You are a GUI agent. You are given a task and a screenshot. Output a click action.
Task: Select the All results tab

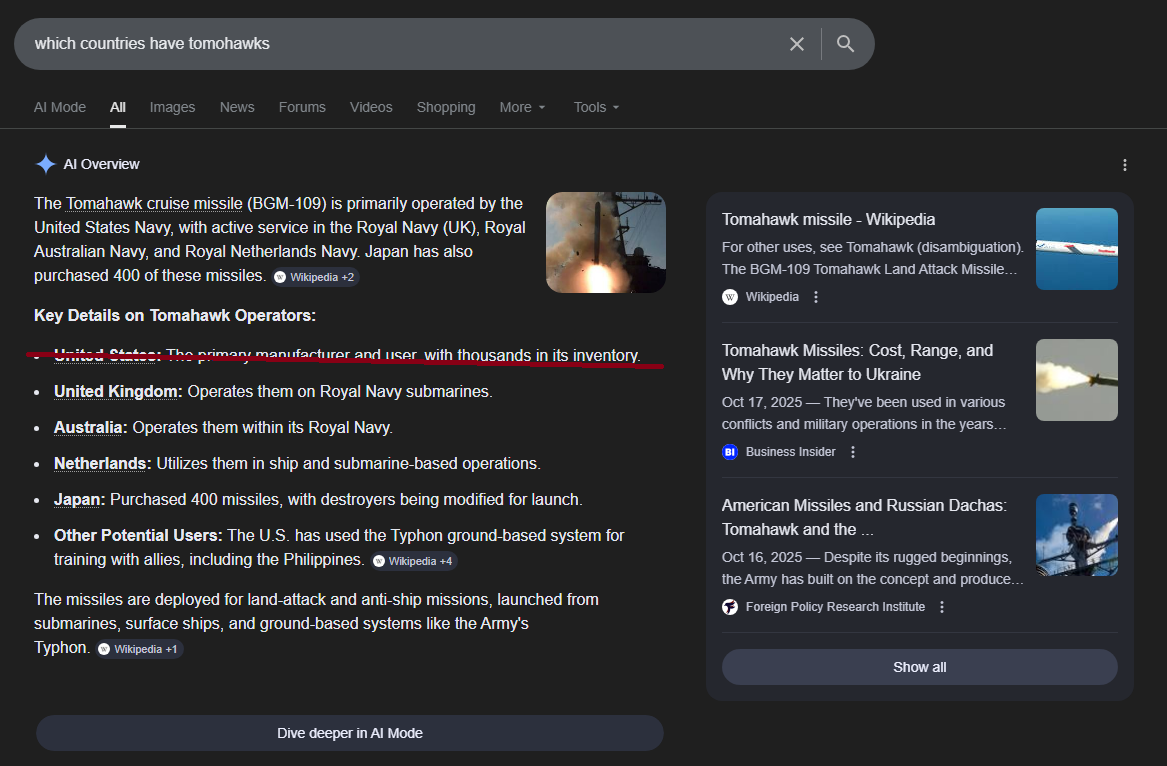tap(118, 107)
